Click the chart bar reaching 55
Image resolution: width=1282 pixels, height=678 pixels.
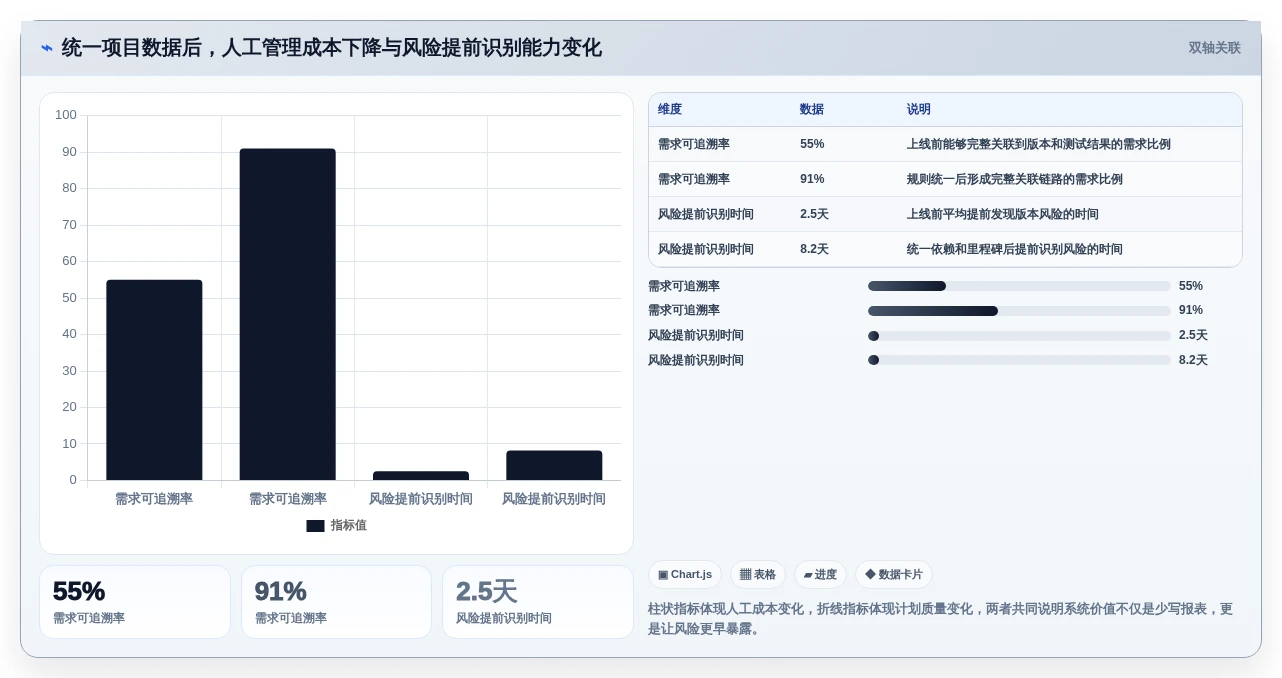tap(154, 380)
